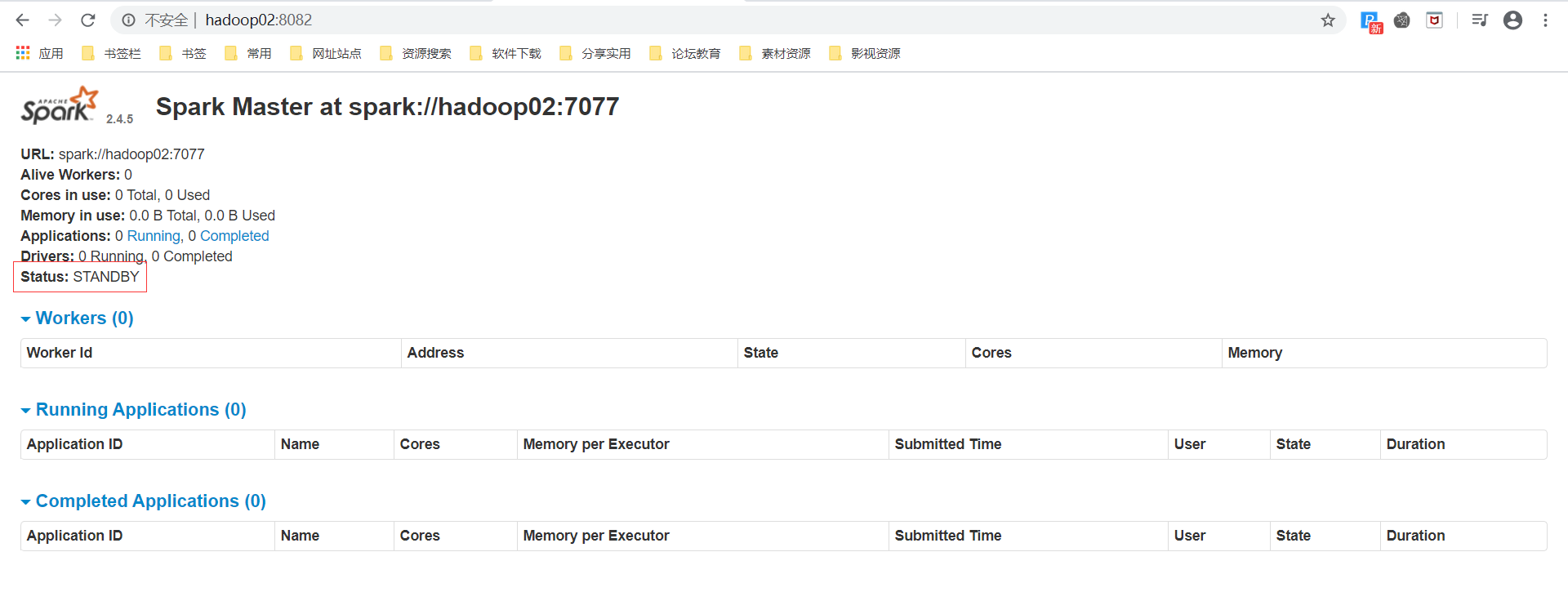Open the Chrome profile avatar
Screen dimensions: 1568x592
tap(1512, 20)
